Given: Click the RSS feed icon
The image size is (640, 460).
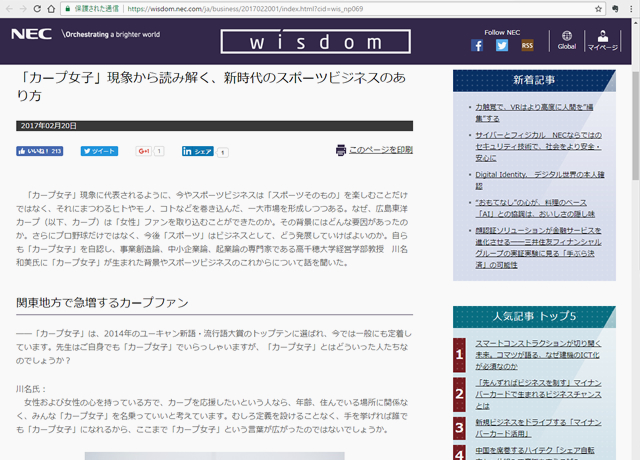Looking at the screenshot, I should [527, 45].
